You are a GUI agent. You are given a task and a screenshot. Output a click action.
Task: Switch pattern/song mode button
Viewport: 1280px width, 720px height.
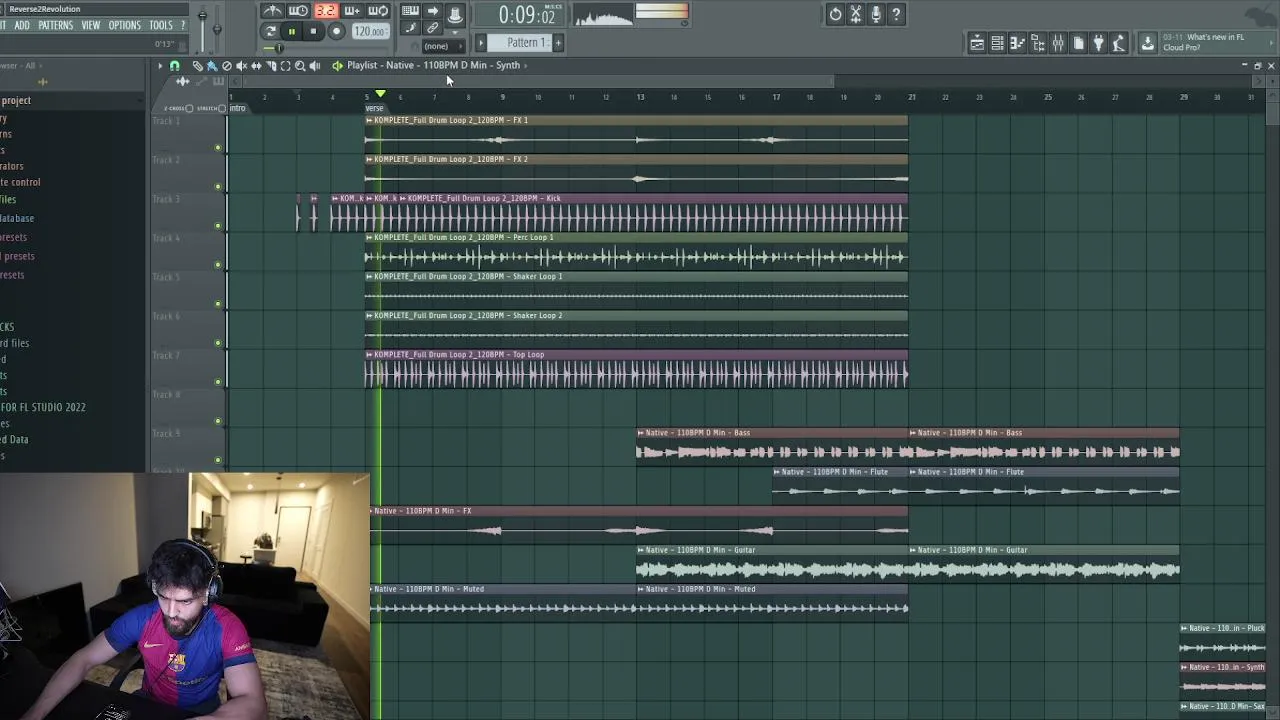[270, 32]
